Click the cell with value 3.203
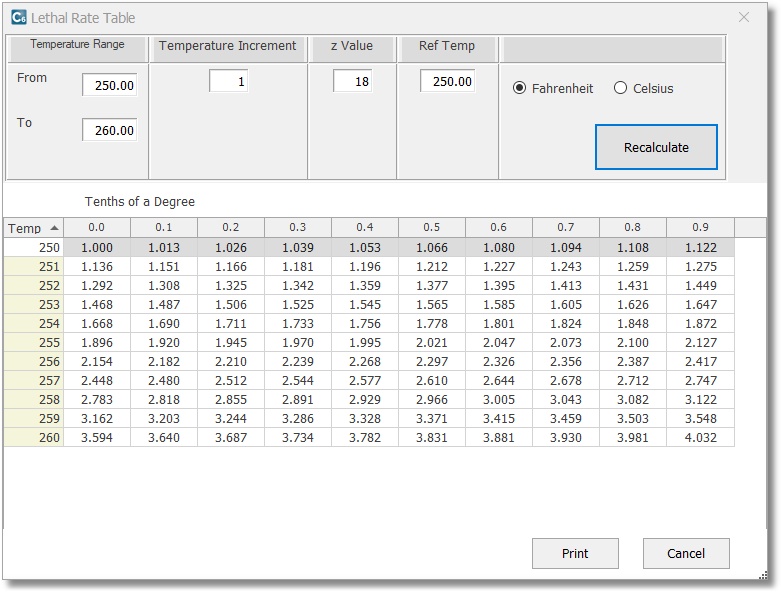The width and height of the screenshot is (782, 594). 164,418
